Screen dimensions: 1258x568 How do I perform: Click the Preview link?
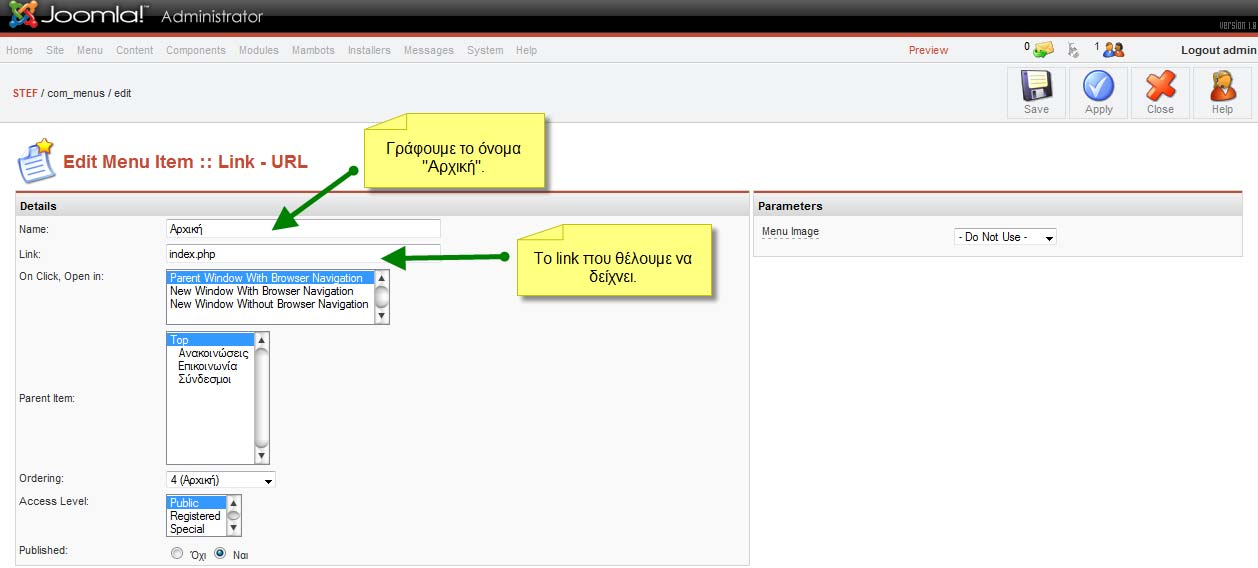[x=928, y=50]
